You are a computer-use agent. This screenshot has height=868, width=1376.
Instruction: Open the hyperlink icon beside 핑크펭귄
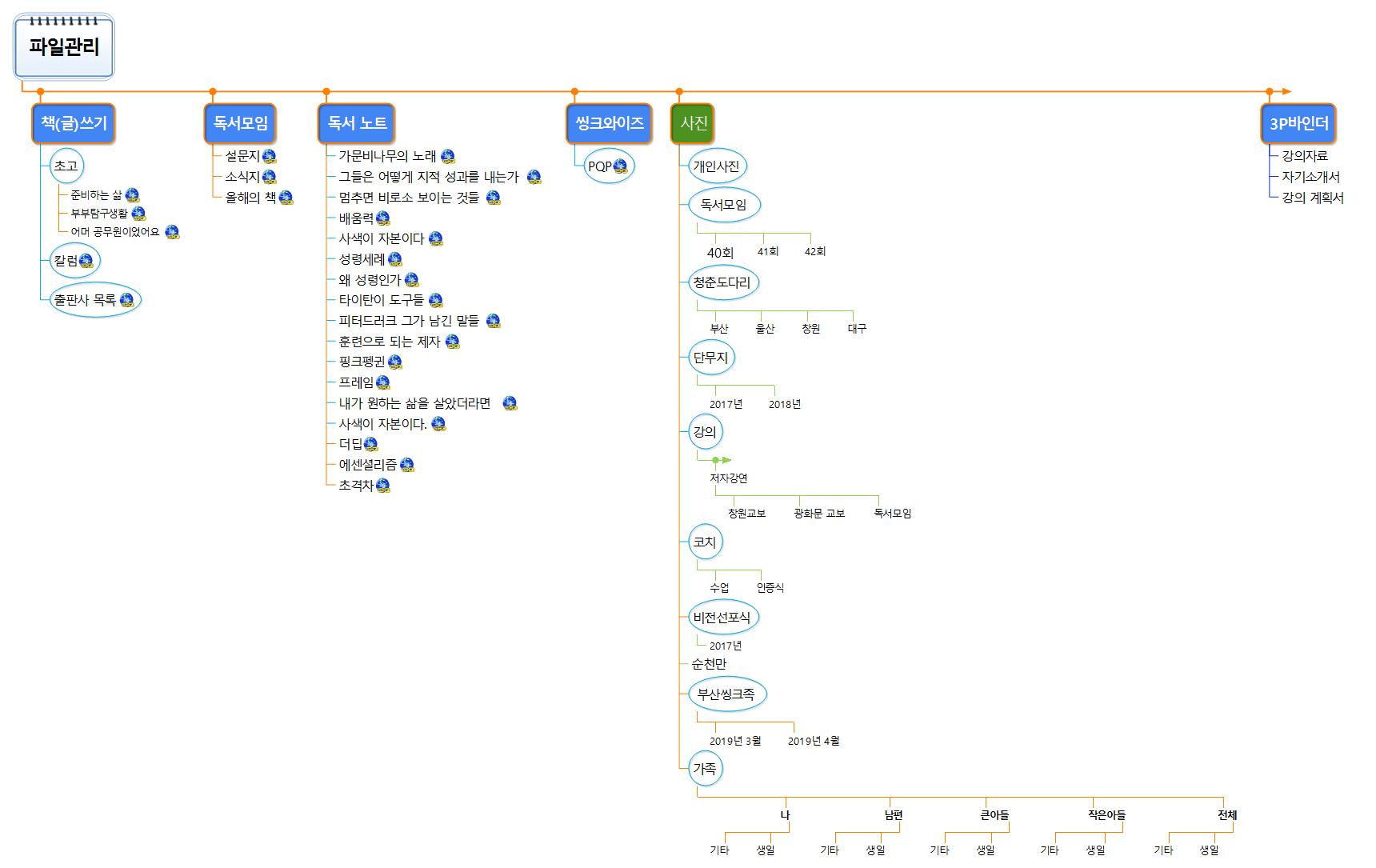[x=394, y=362]
